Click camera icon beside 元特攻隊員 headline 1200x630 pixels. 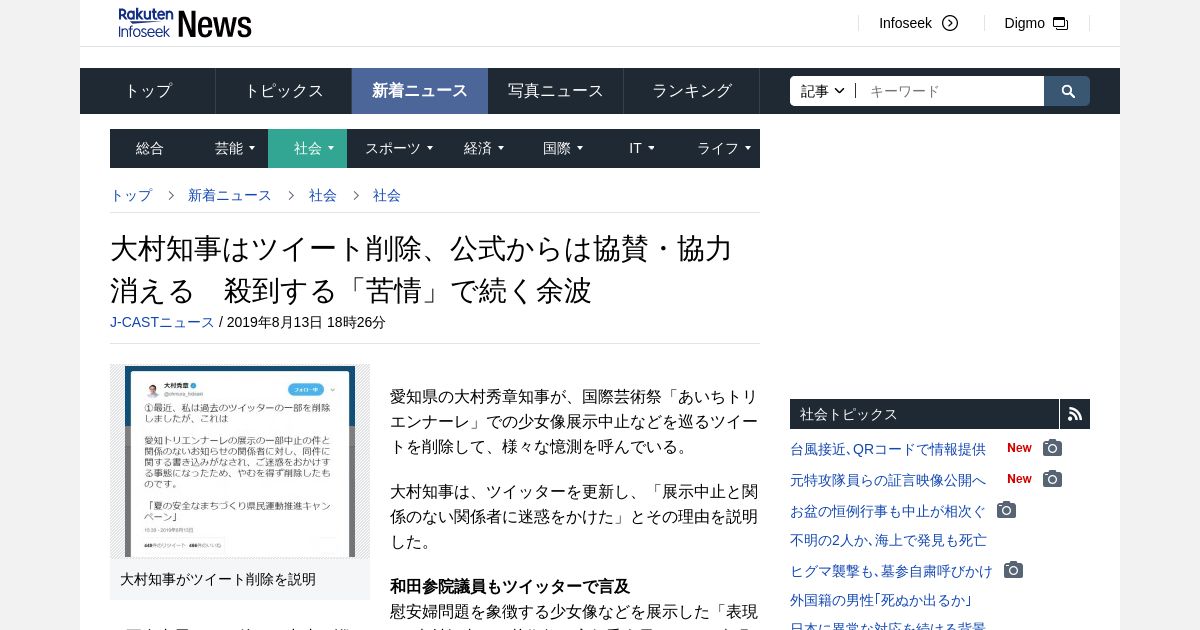(1052, 479)
